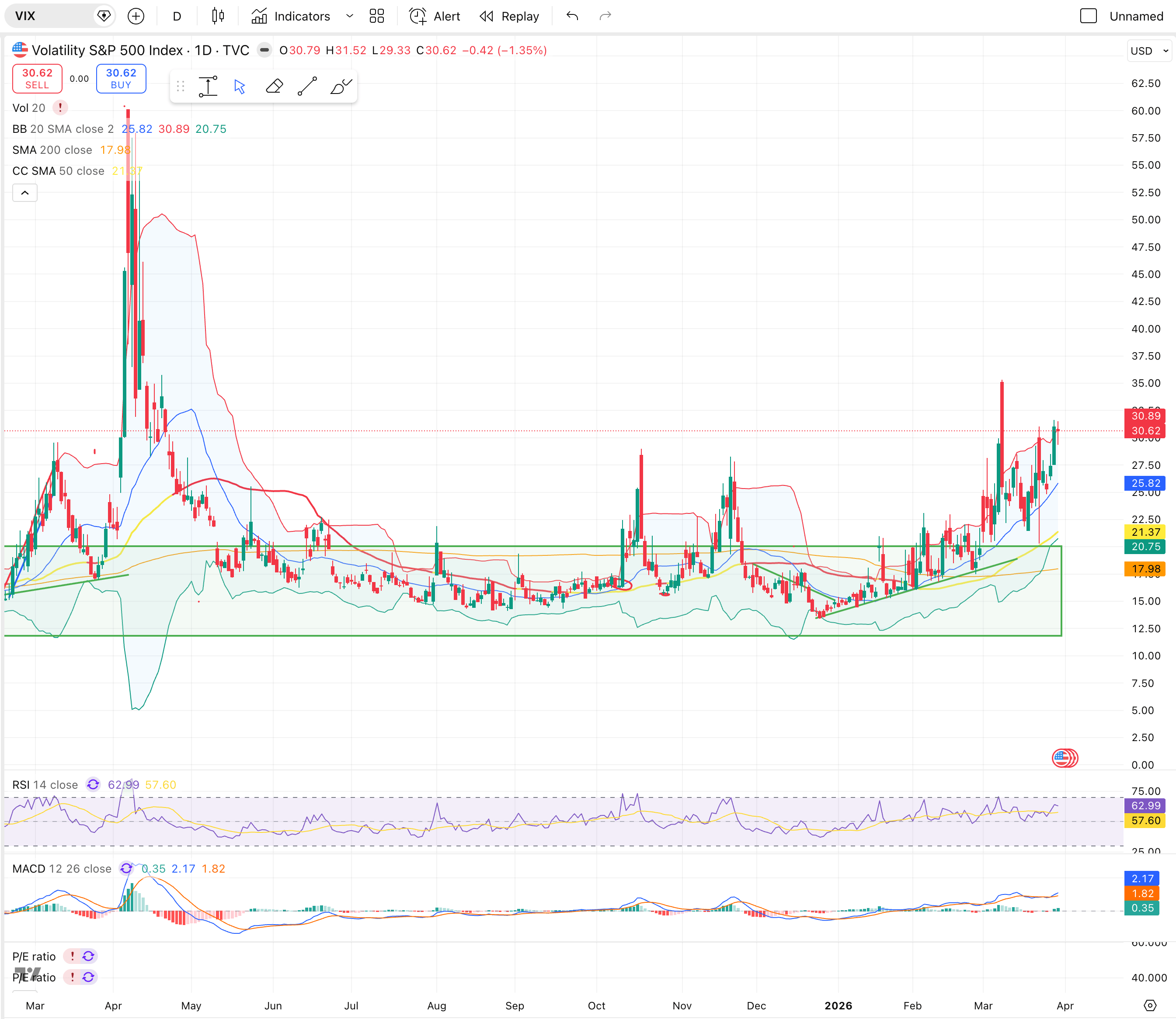Select the brush drawing tool
Viewport: 1176px width, 1019px height.
(x=341, y=87)
